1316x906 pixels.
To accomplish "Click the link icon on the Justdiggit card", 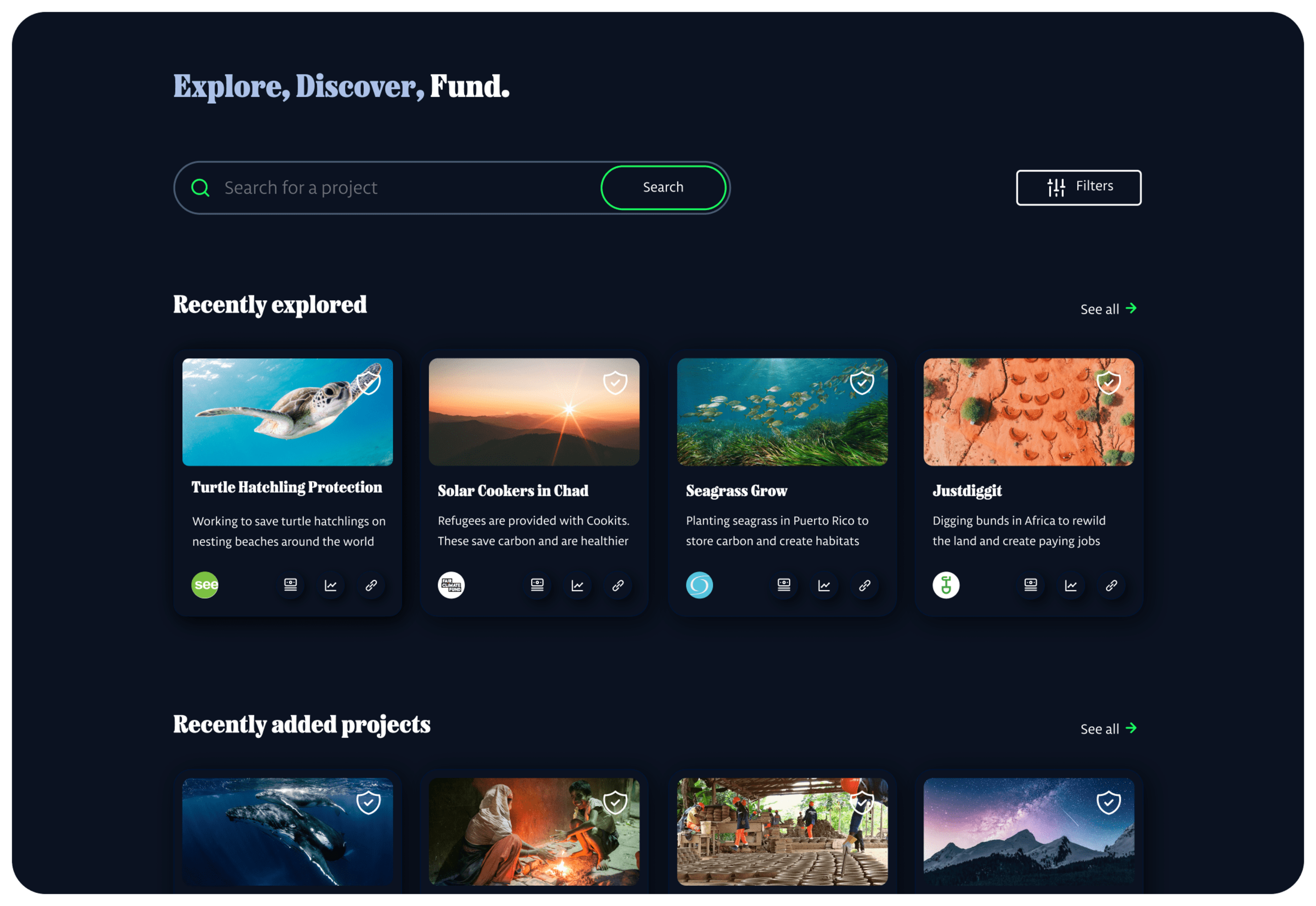I will click(1112, 585).
